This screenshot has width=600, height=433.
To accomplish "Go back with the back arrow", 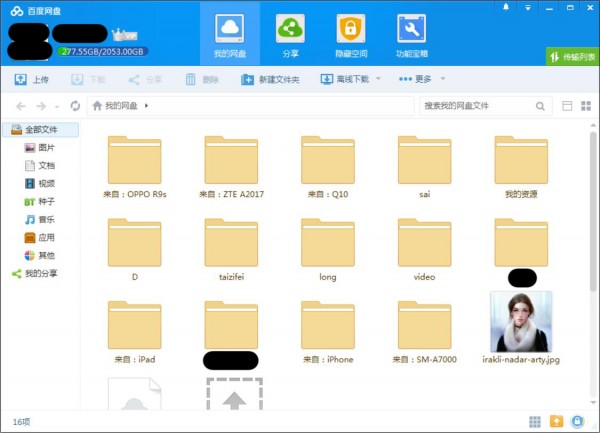I will point(21,106).
